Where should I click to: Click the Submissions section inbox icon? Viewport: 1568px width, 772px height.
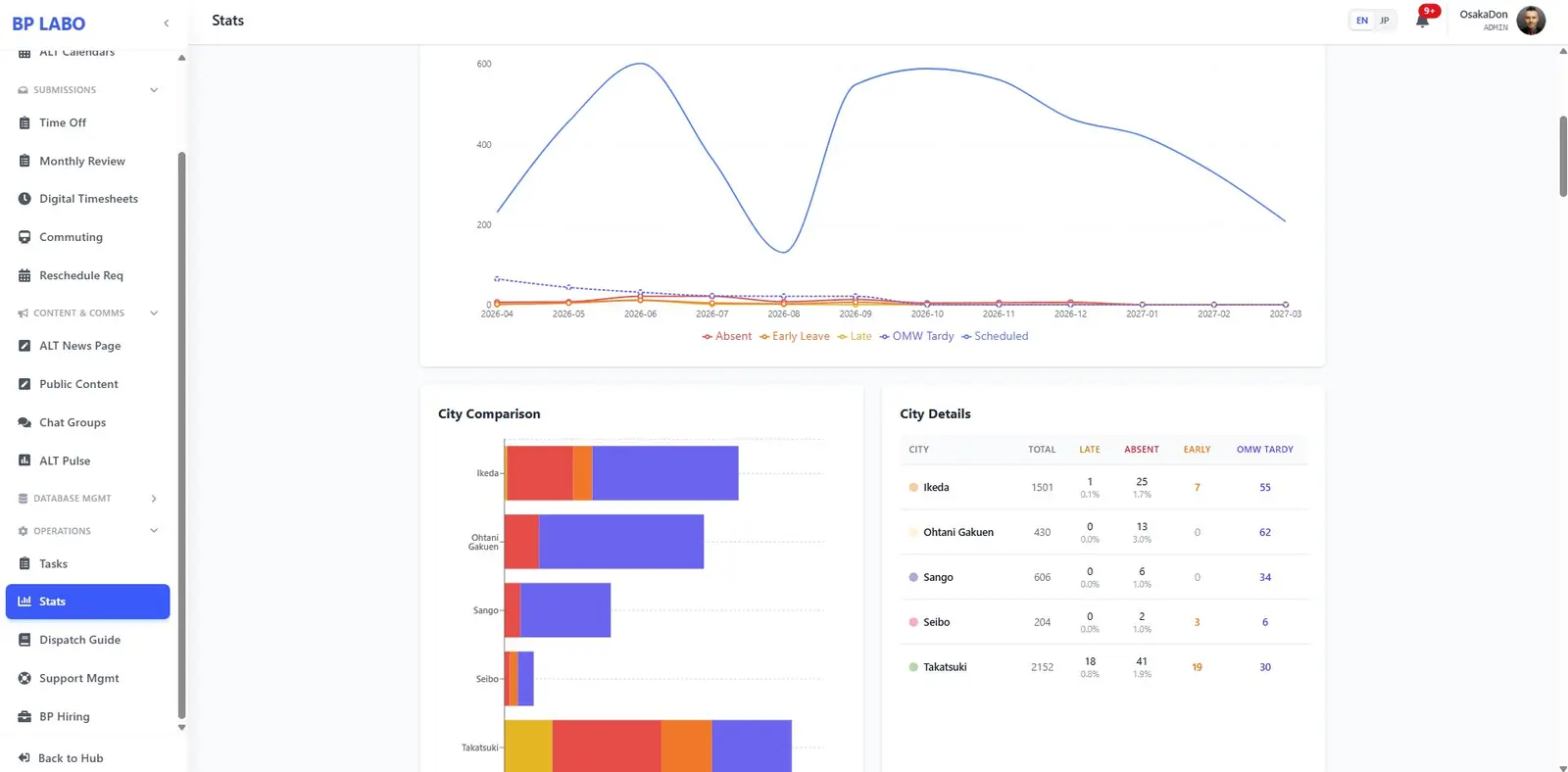point(23,90)
